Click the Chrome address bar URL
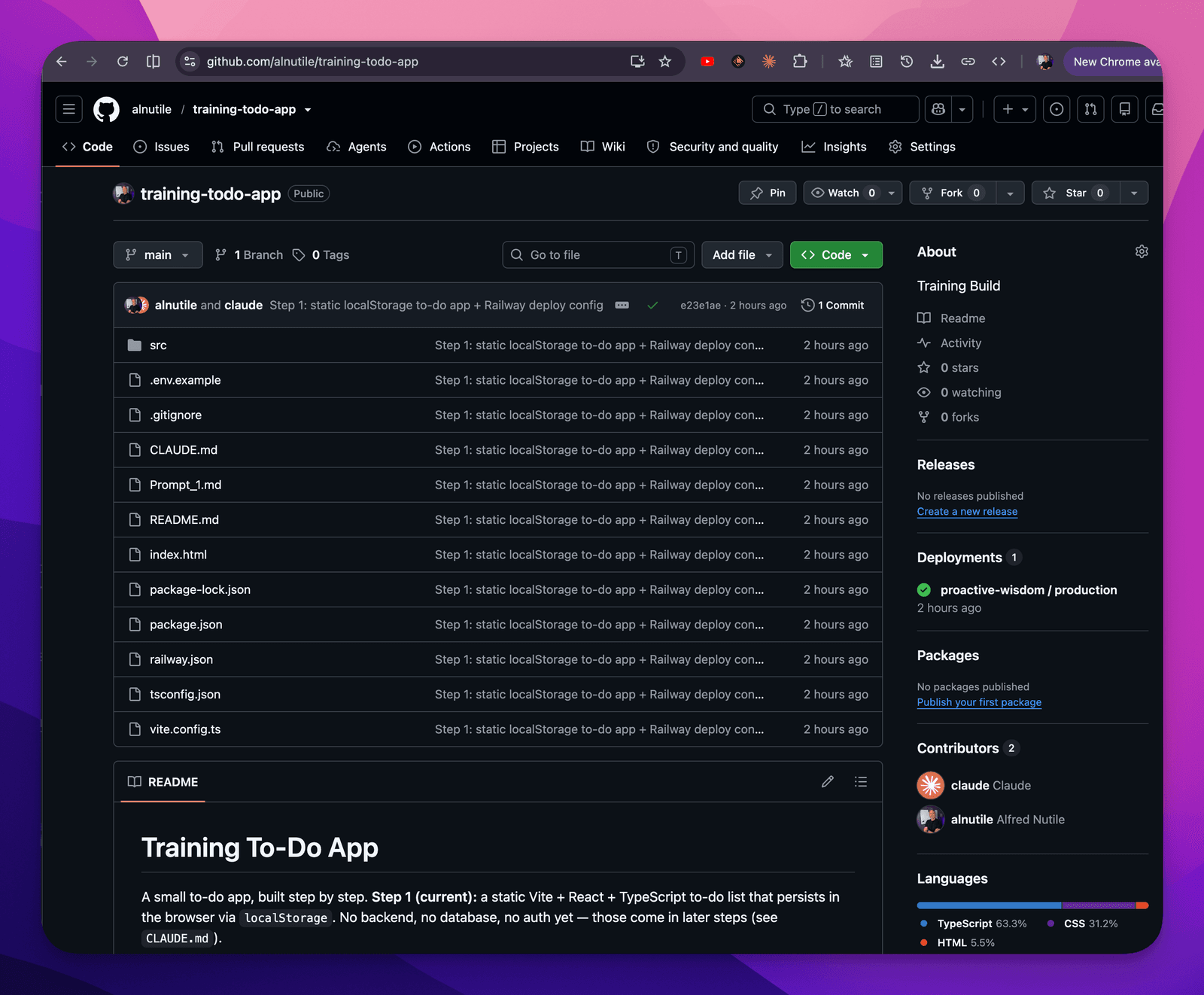 pos(312,62)
